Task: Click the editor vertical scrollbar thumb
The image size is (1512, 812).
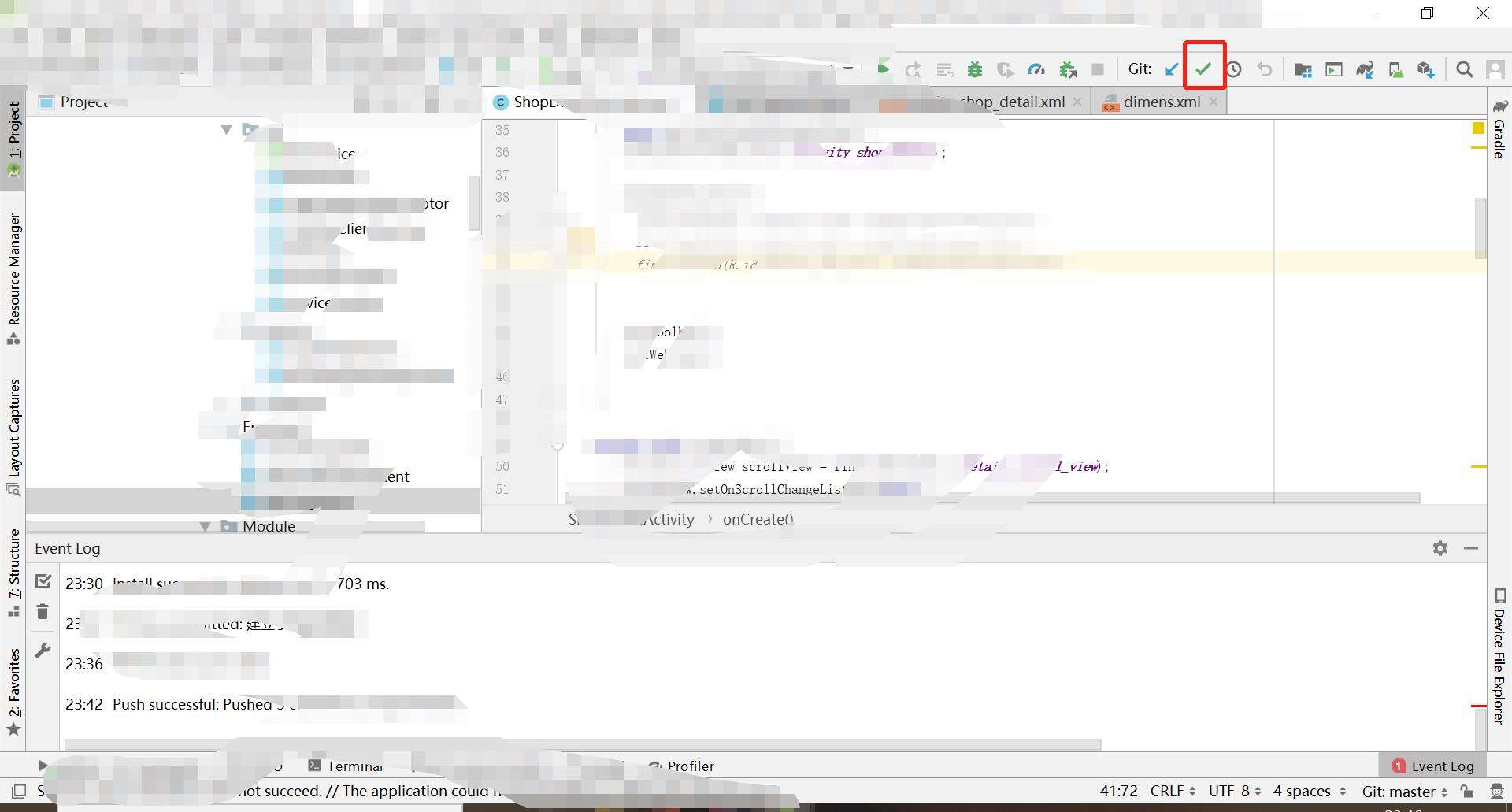Action: pos(1480,227)
